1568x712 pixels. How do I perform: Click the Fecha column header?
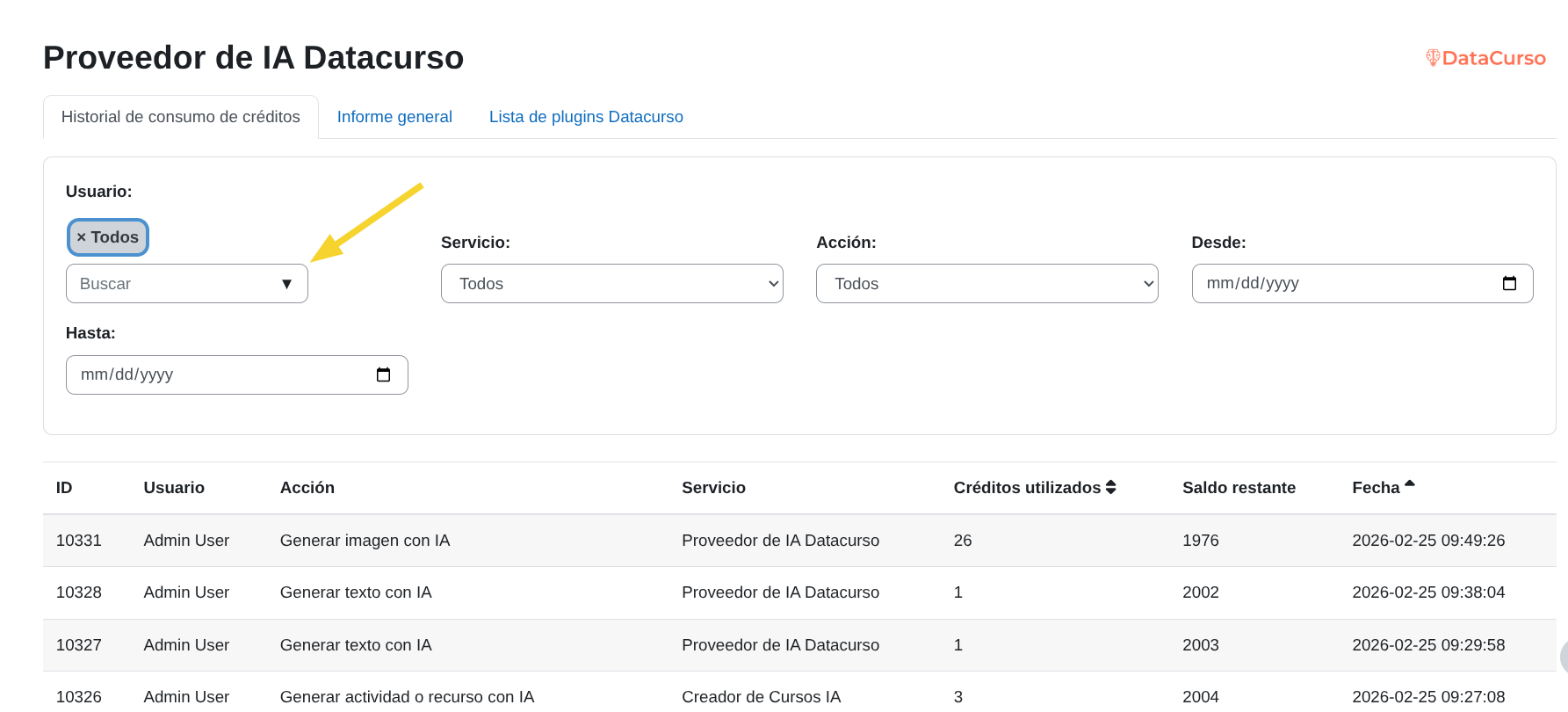[1375, 488]
